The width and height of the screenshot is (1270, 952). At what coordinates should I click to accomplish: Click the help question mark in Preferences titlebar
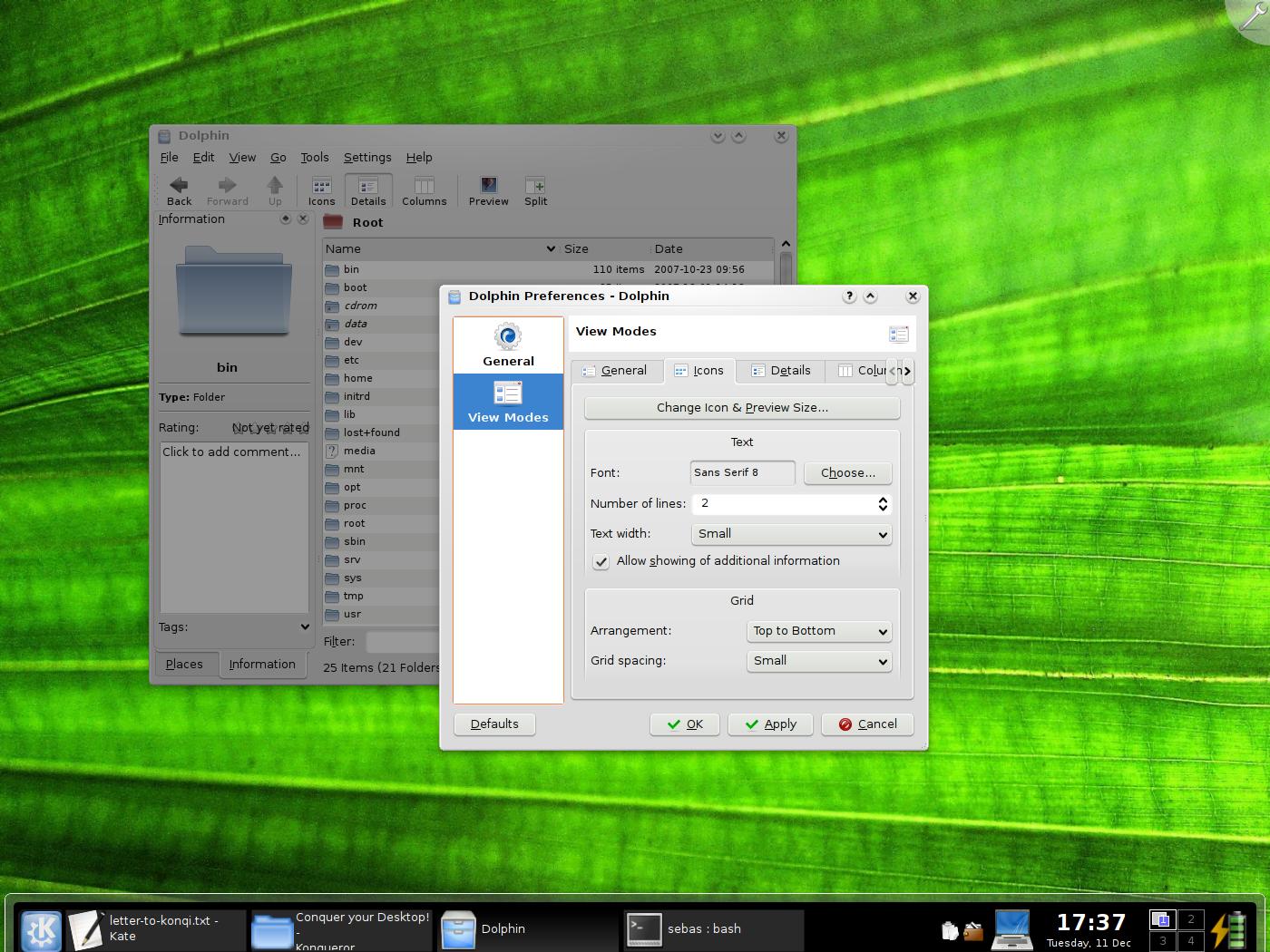point(849,296)
